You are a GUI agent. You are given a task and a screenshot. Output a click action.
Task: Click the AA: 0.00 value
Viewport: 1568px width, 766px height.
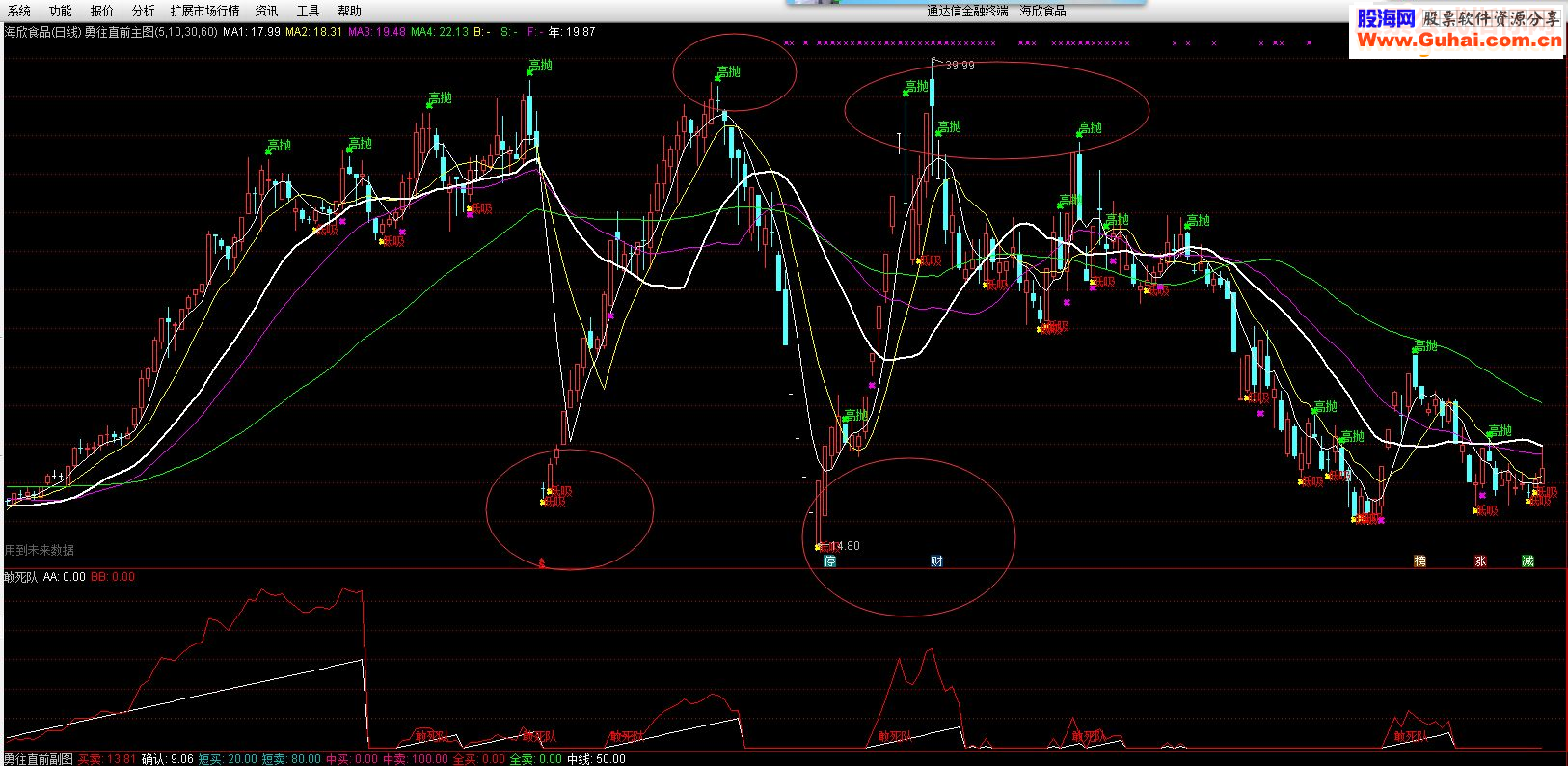pyautogui.click(x=64, y=577)
